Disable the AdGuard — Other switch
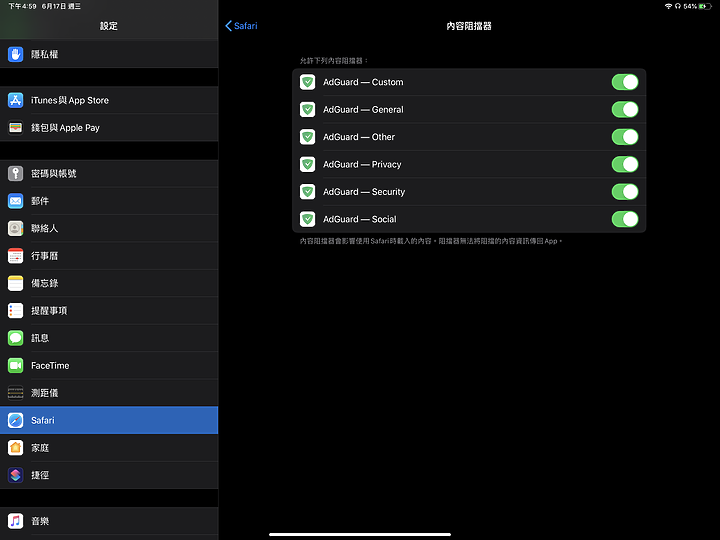 pyautogui.click(x=625, y=137)
